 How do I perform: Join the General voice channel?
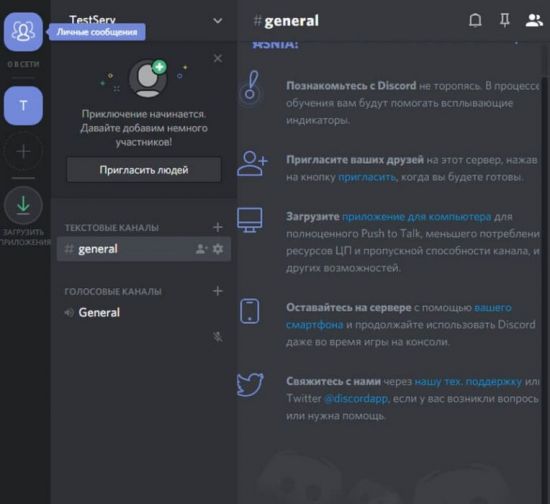point(99,312)
